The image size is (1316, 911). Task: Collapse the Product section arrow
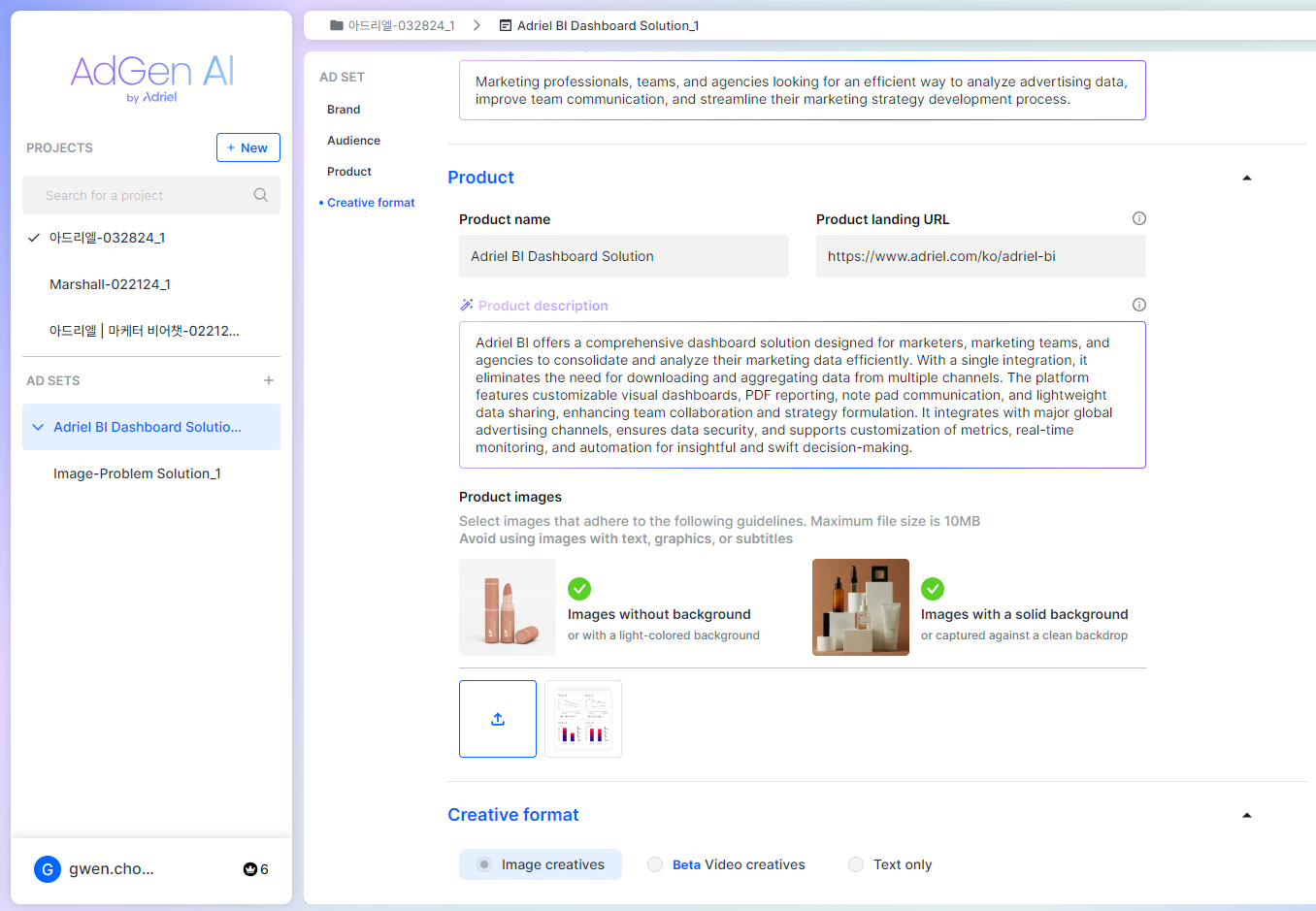[x=1247, y=178]
